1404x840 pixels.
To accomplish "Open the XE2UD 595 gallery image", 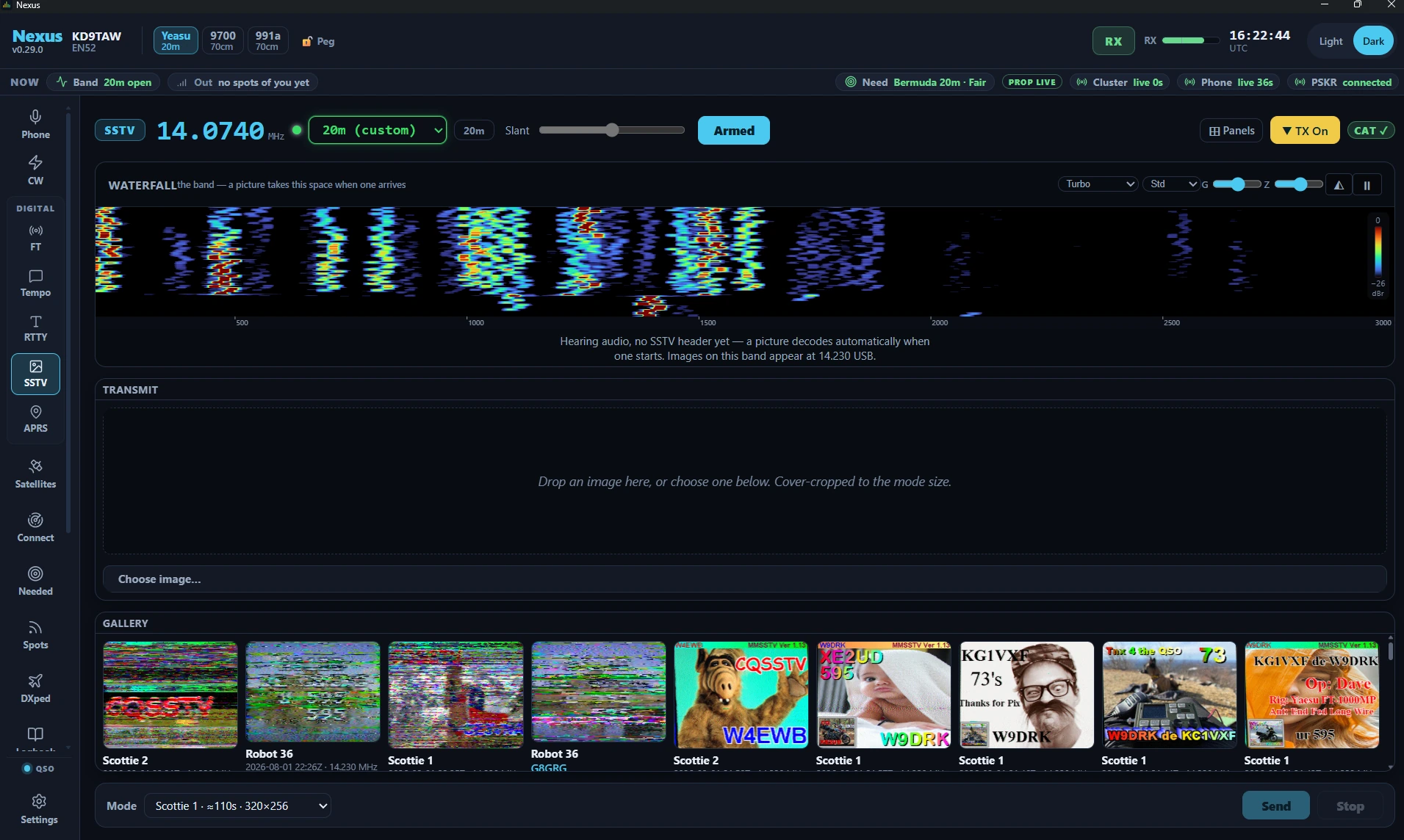I will (884, 695).
